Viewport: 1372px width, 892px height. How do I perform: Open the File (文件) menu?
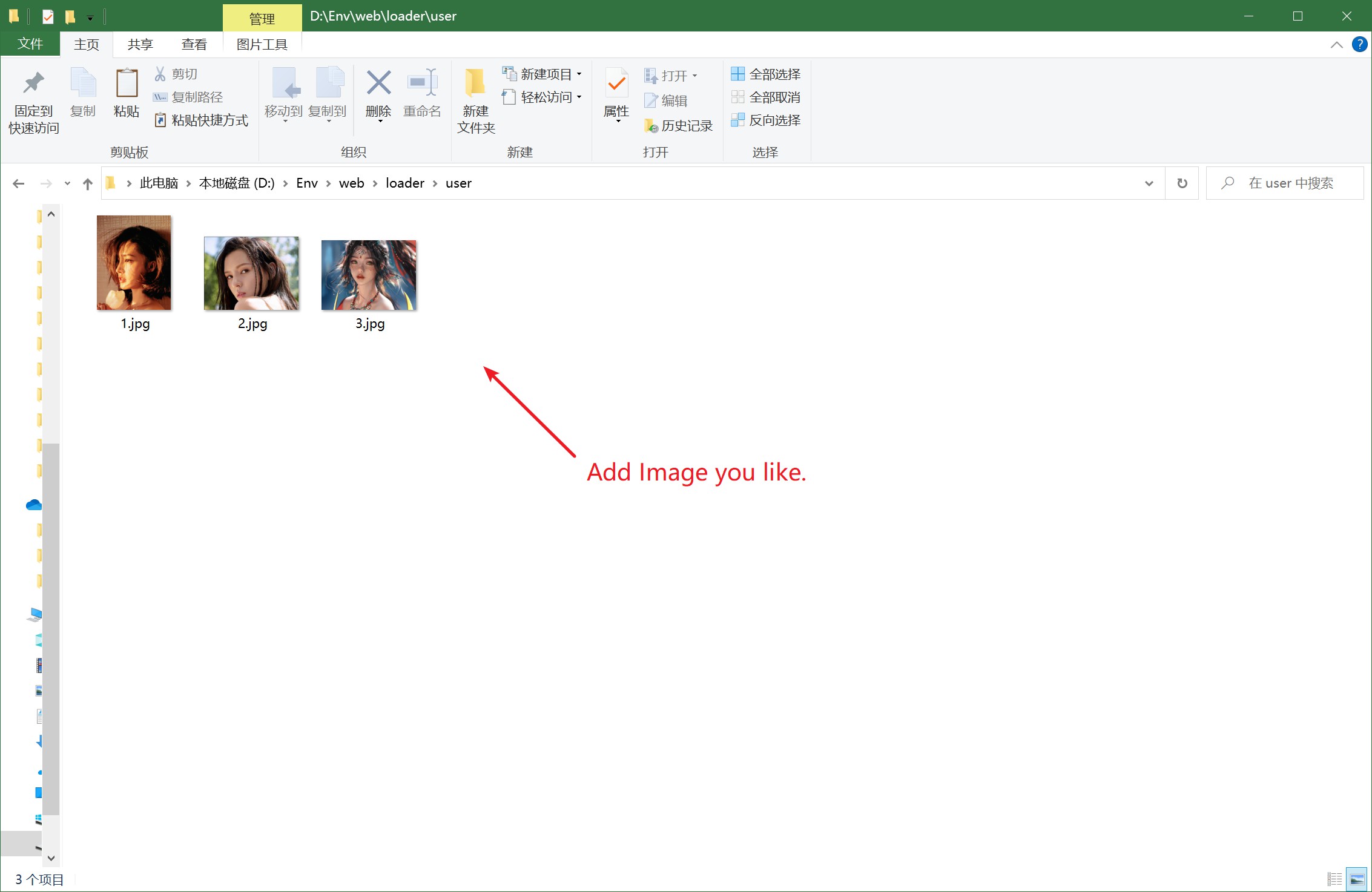[30, 44]
